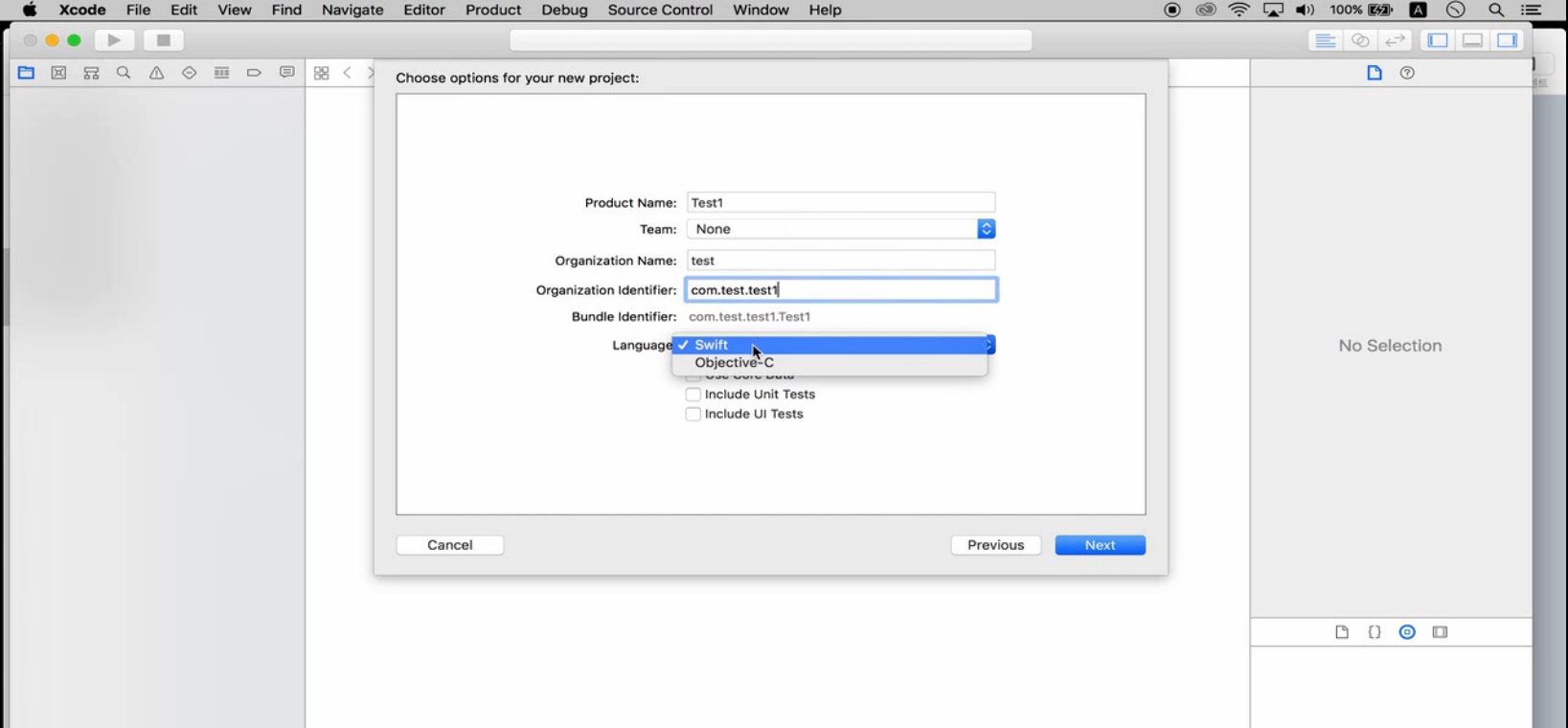Click the screen recording status icon
1568x728 pixels.
coord(1172,10)
